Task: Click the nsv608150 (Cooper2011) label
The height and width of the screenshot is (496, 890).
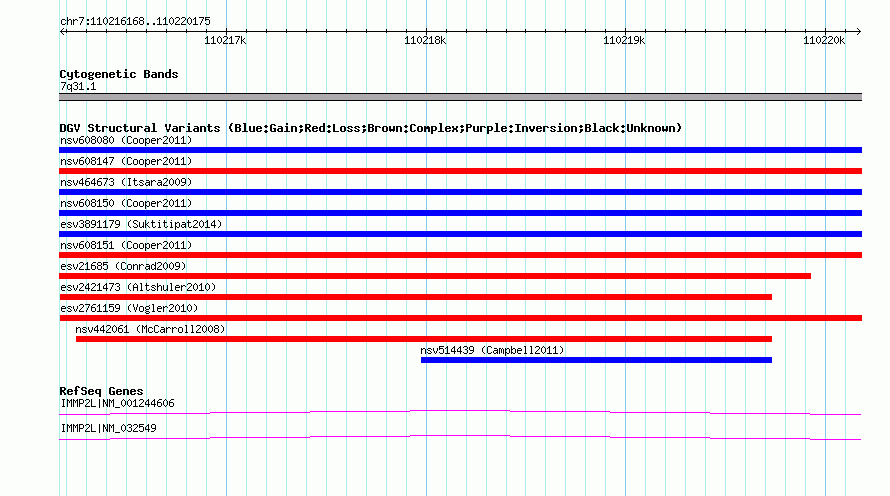Action: [126, 203]
